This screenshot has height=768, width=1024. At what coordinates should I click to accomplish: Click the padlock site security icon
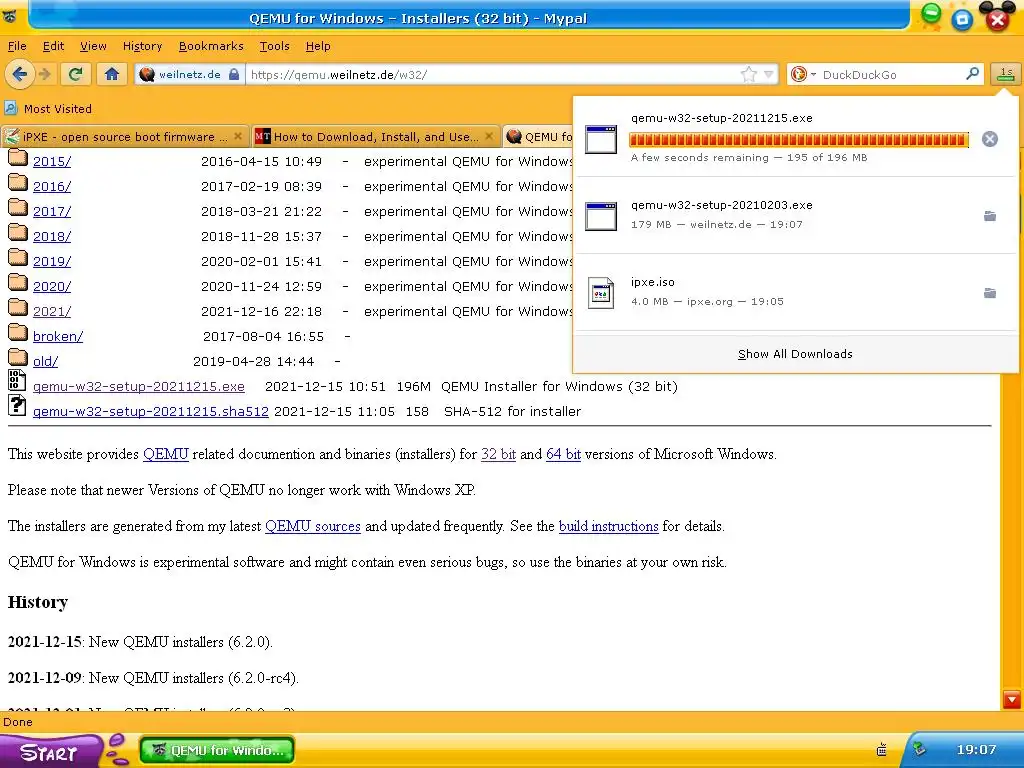click(x=234, y=74)
